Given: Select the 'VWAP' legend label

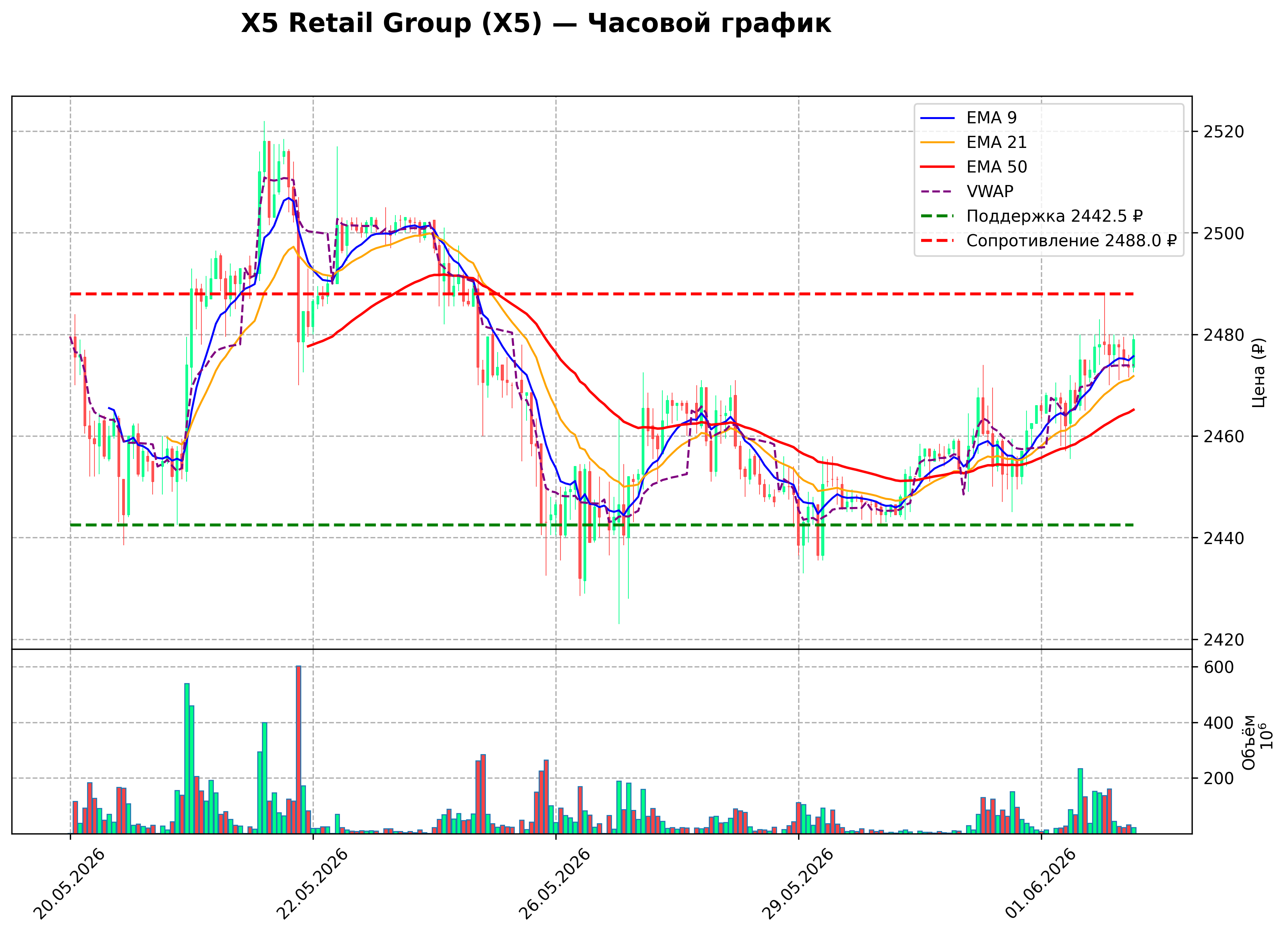Looking at the screenshot, I should click(990, 191).
